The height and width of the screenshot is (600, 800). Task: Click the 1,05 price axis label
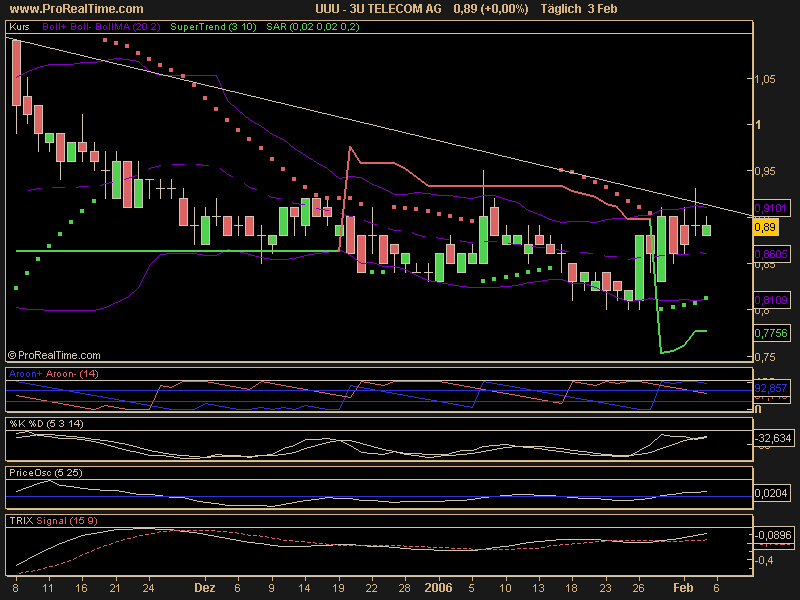(x=765, y=79)
